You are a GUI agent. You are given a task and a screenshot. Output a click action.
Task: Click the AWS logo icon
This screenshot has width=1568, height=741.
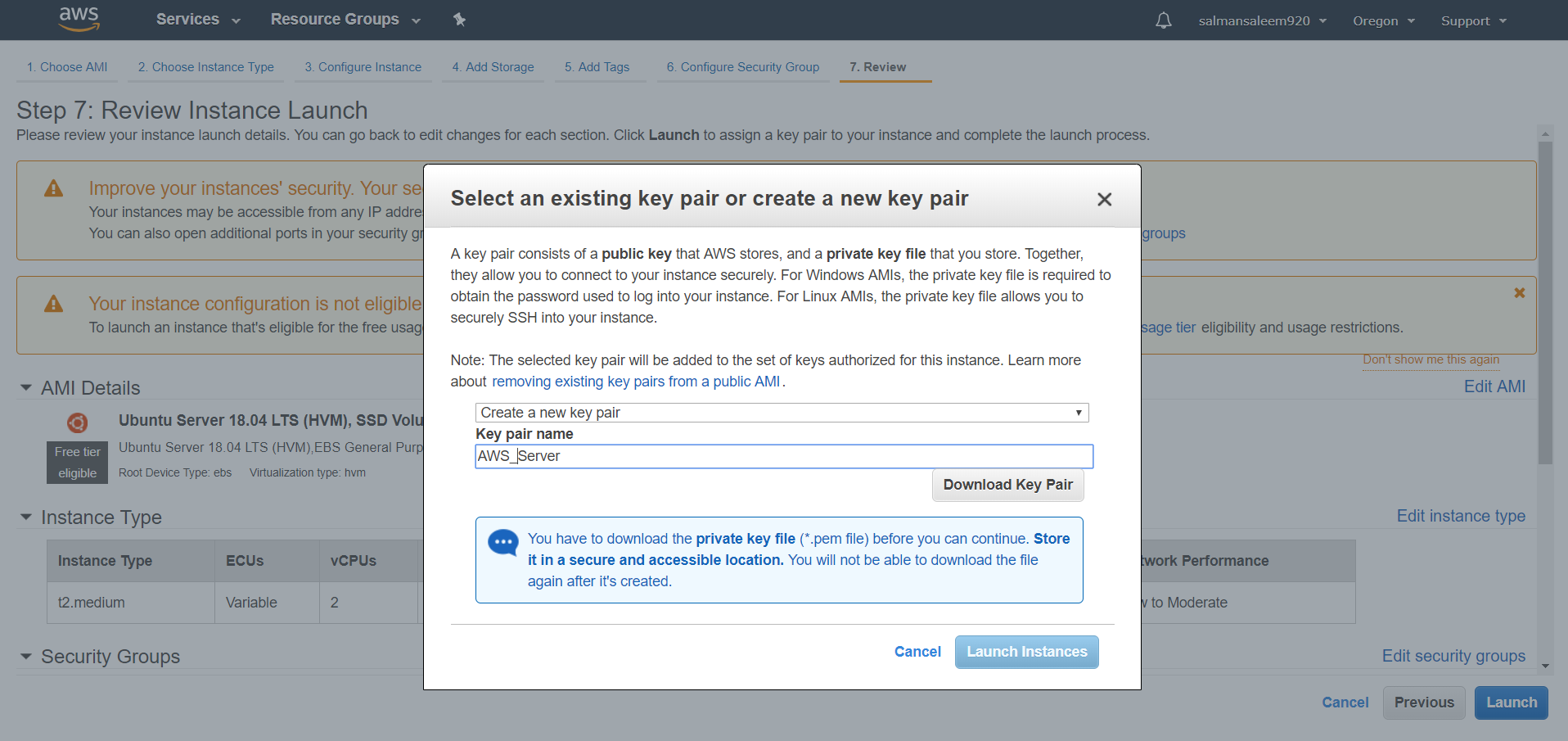pos(79,19)
